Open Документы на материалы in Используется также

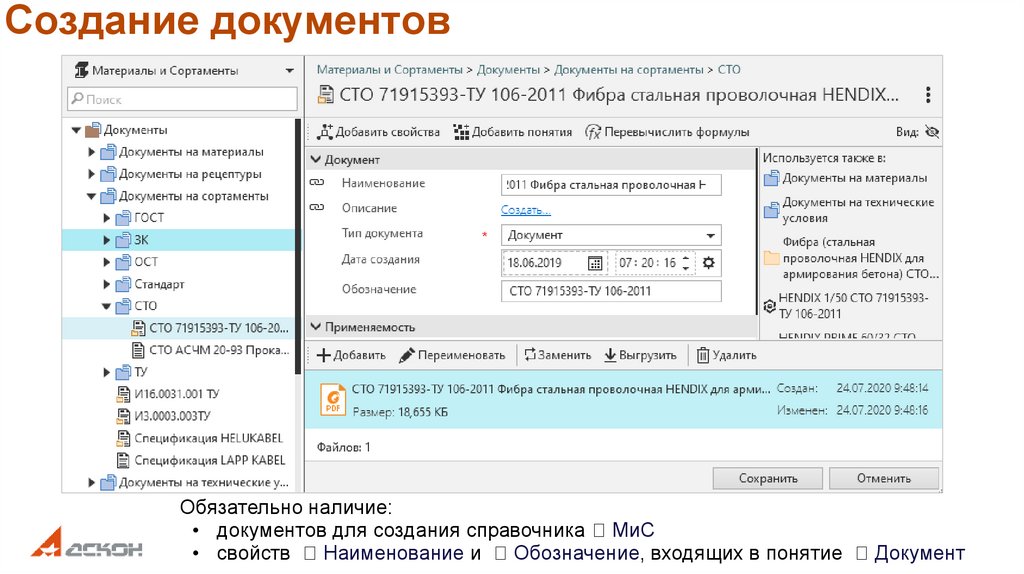(x=846, y=178)
